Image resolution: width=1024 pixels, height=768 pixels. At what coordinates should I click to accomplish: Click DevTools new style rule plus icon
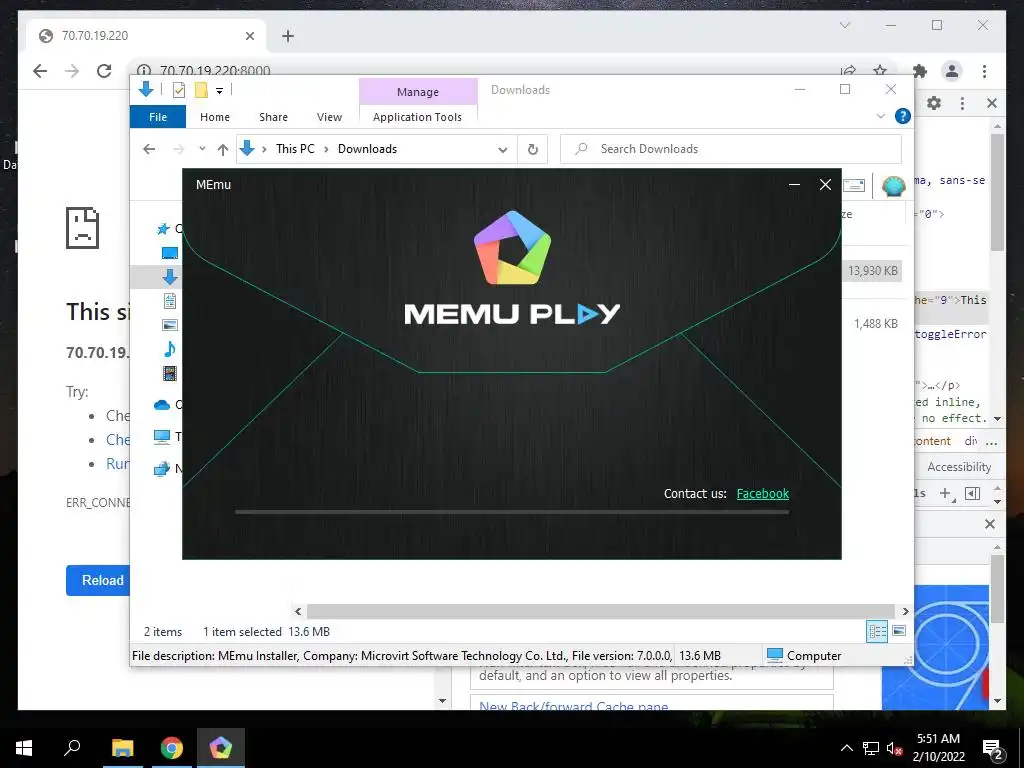click(945, 494)
